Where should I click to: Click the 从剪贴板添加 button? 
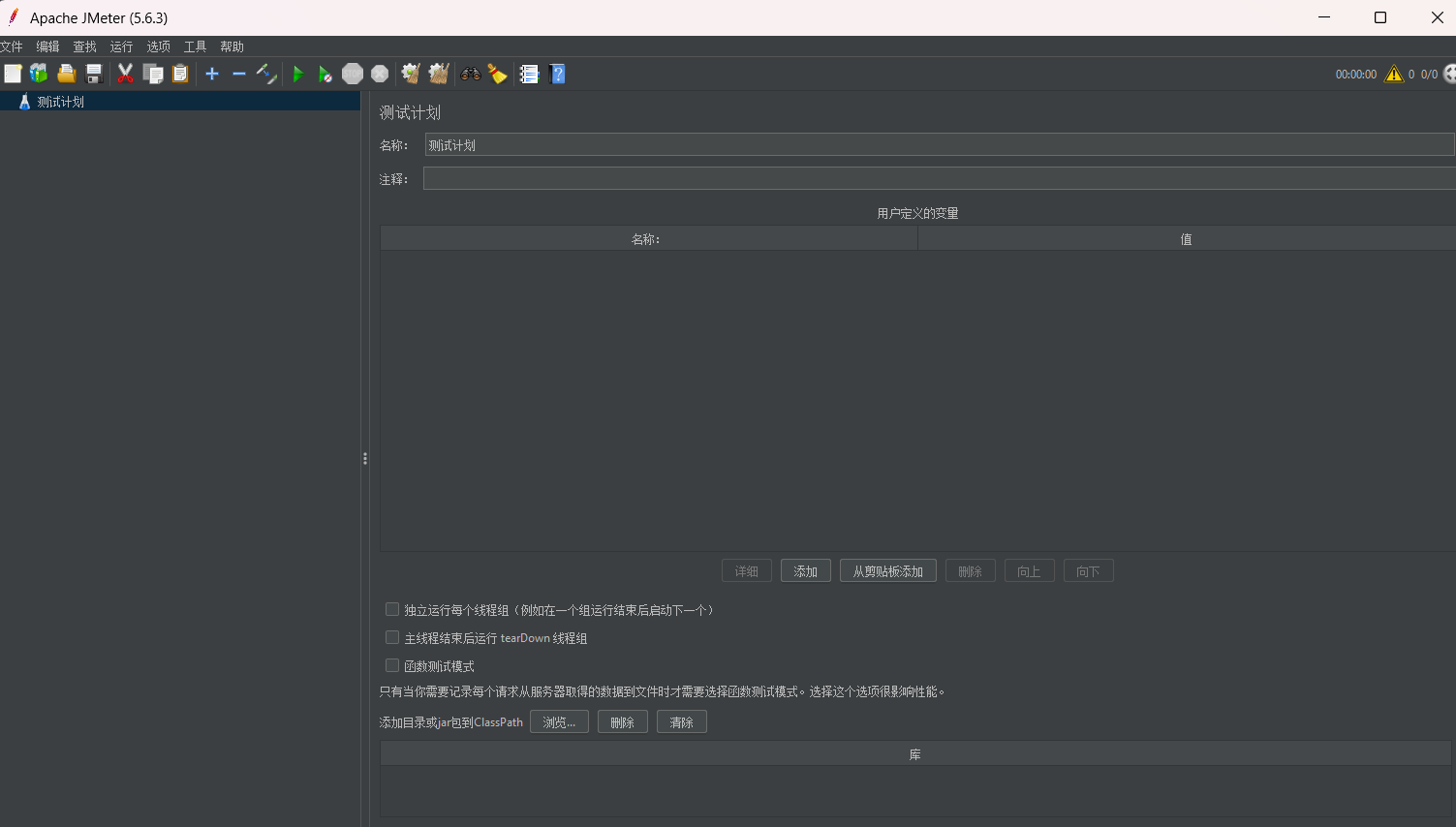[888, 571]
